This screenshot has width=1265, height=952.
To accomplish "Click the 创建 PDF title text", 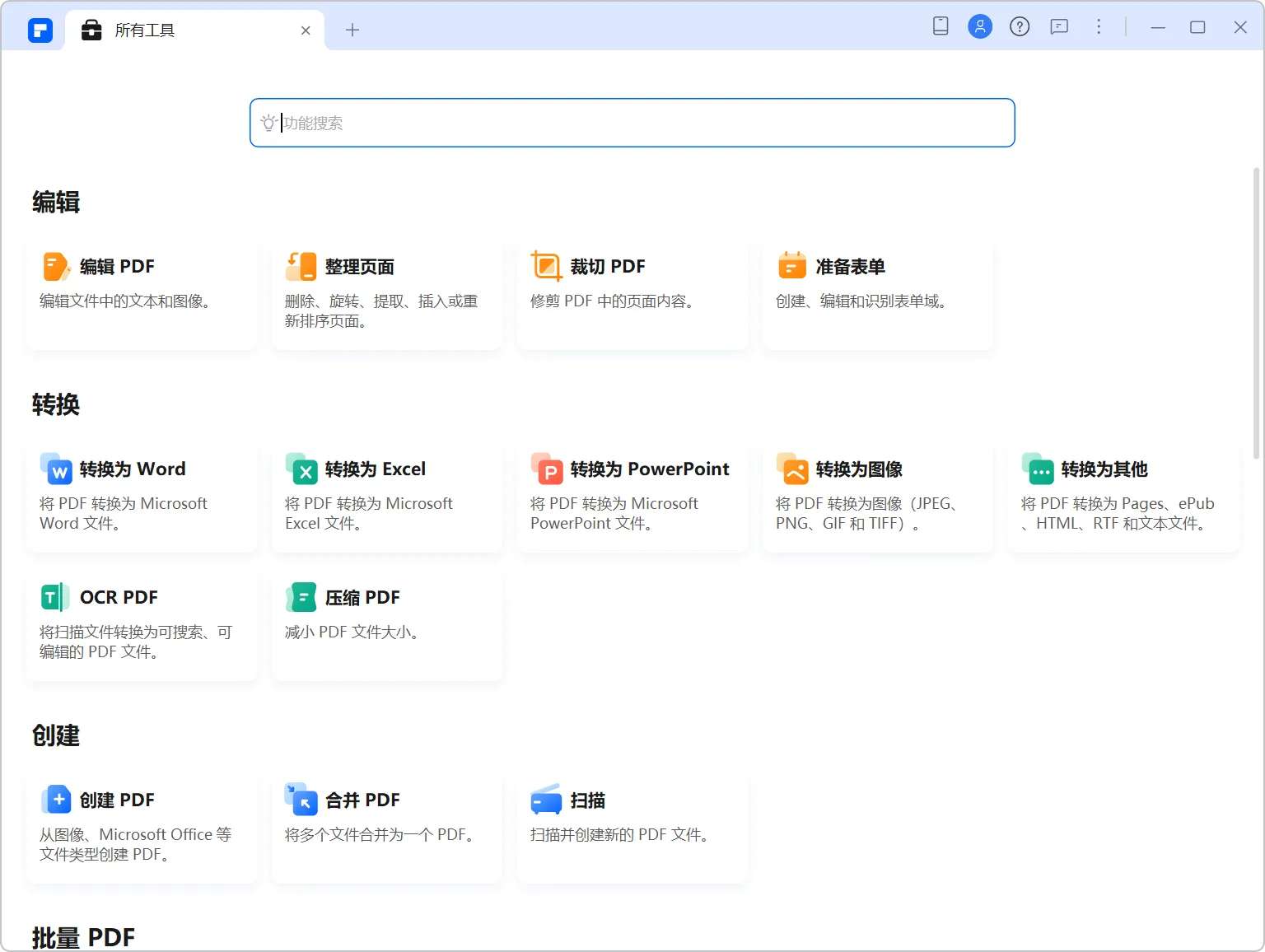I will (x=117, y=800).
